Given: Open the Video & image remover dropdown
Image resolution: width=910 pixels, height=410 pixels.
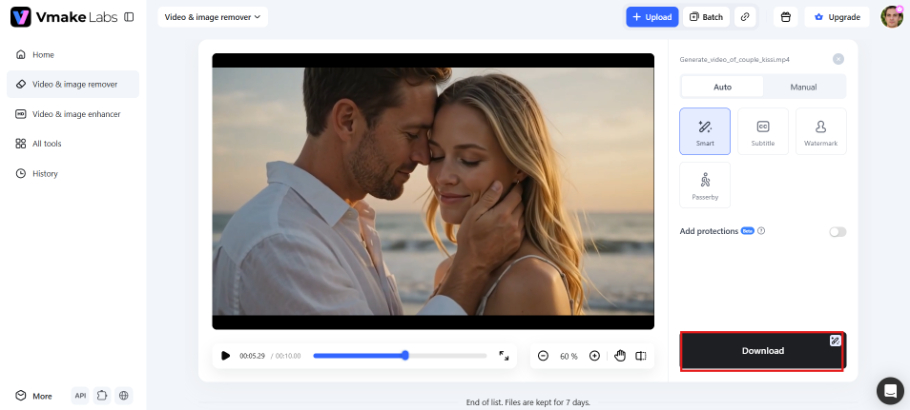Looking at the screenshot, I should coord(212,17).
